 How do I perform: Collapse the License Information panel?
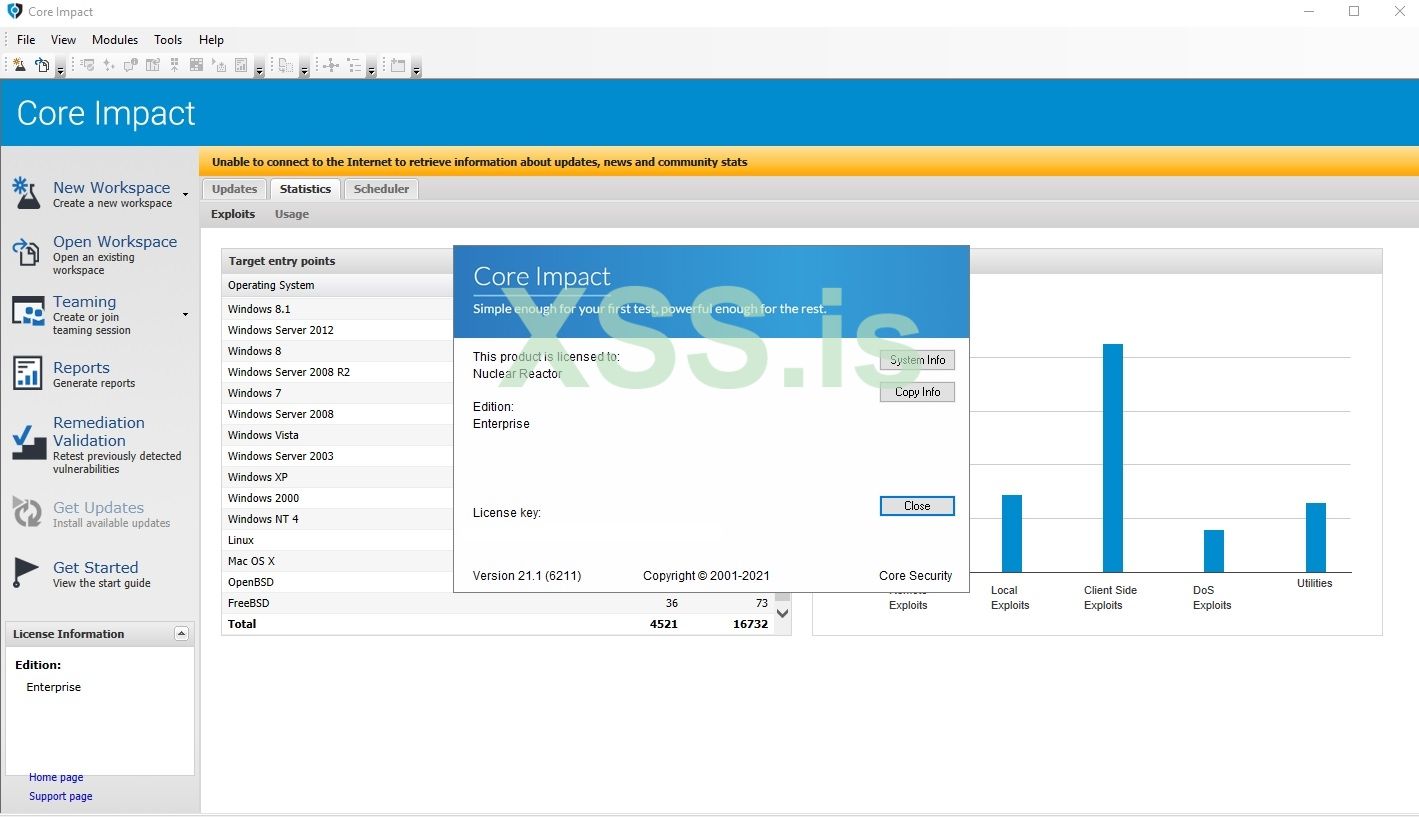click(181, 634)
